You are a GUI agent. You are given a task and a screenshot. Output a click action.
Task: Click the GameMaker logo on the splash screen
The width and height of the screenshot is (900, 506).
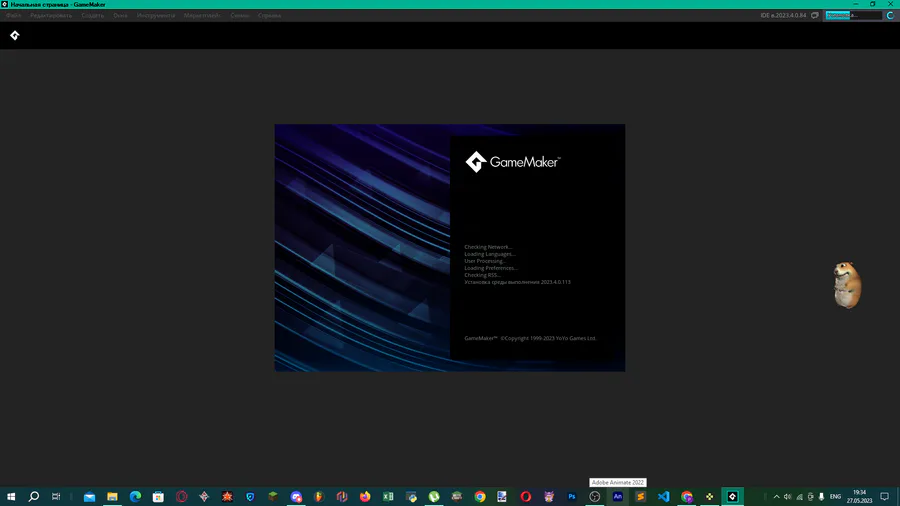point(513,162)
